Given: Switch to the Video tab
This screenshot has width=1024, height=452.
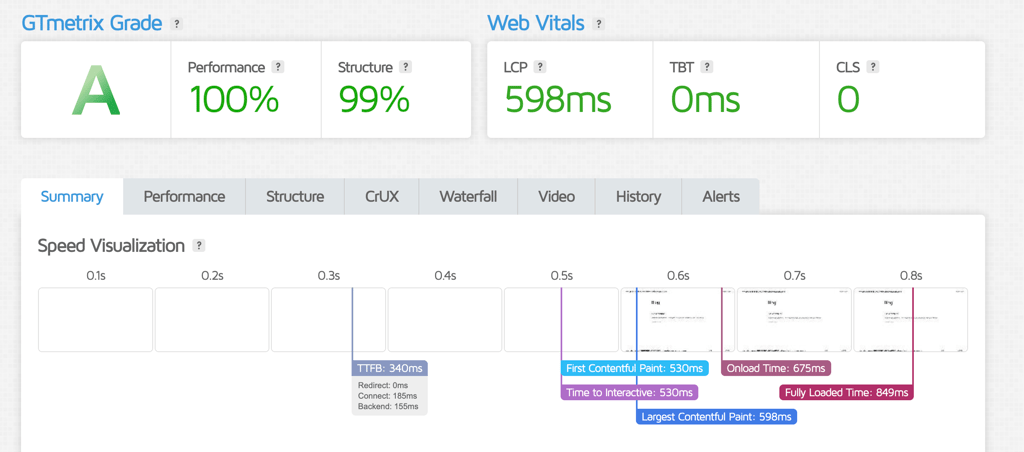Looking at the screenshot, I should [x=556, y=197].
